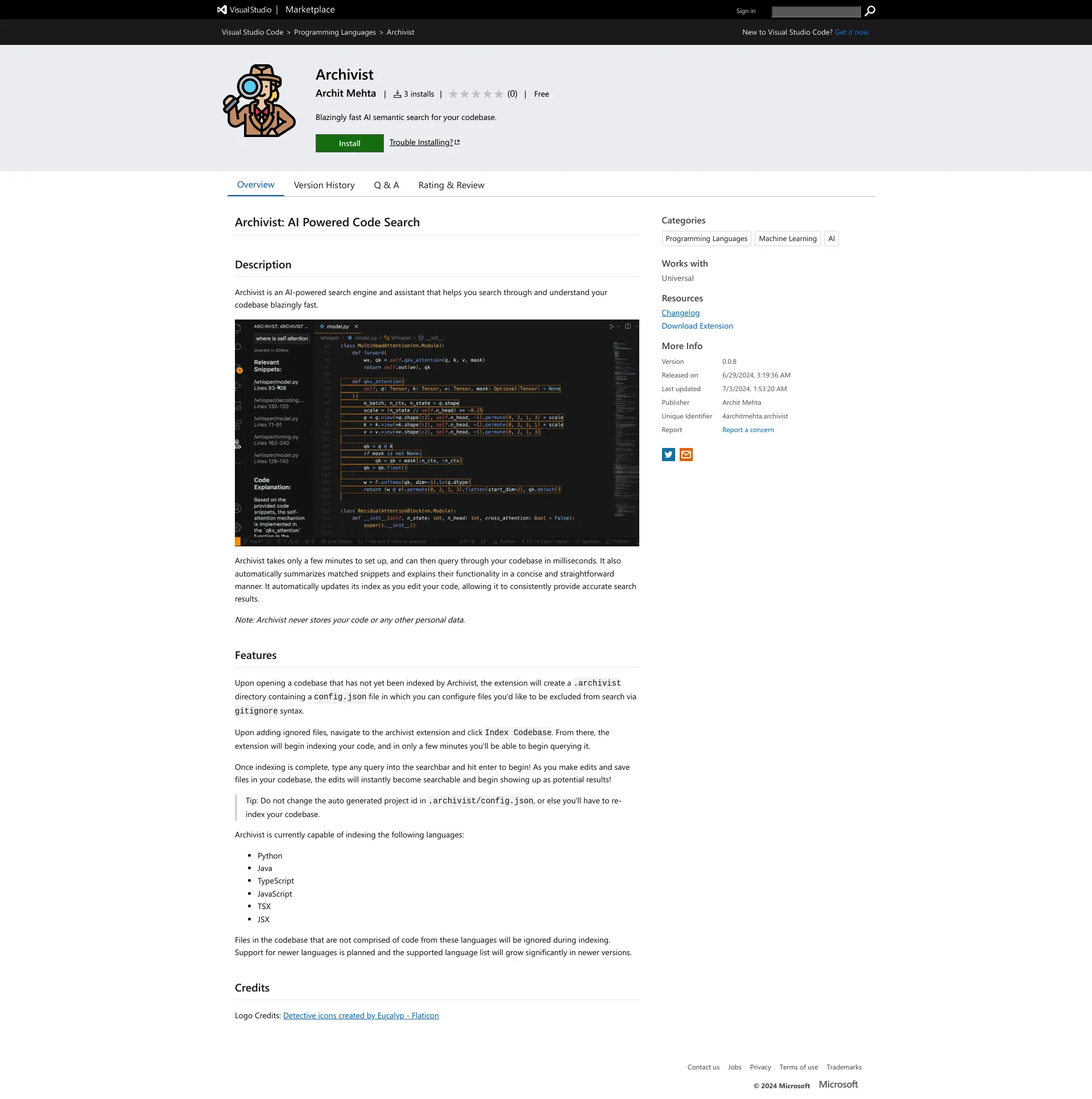Click Sign in
Screen dimensions: 1092x1099
tap(746, 11)
